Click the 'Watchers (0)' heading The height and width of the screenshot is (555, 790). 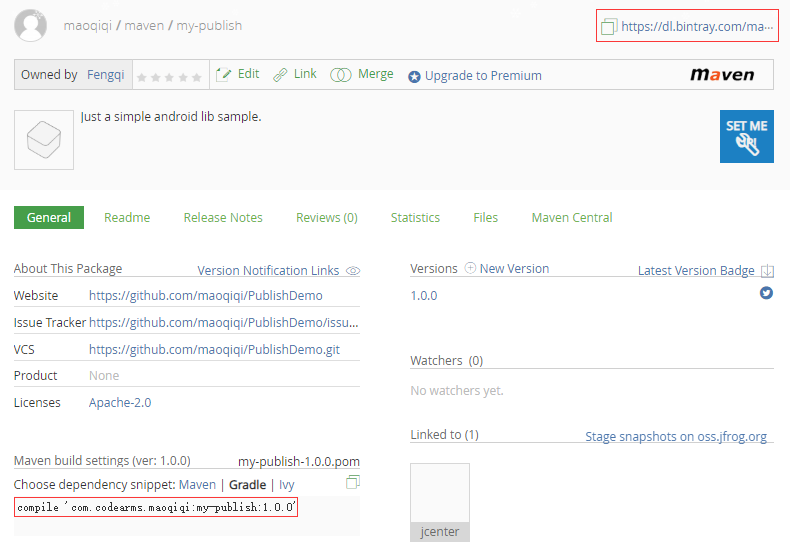point(446,361)
